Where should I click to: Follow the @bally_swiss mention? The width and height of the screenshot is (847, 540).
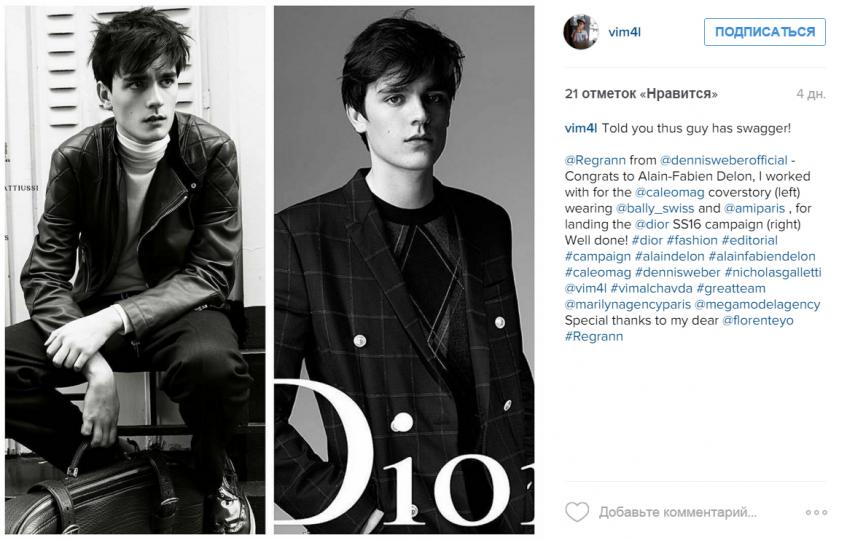click(655, 208)
